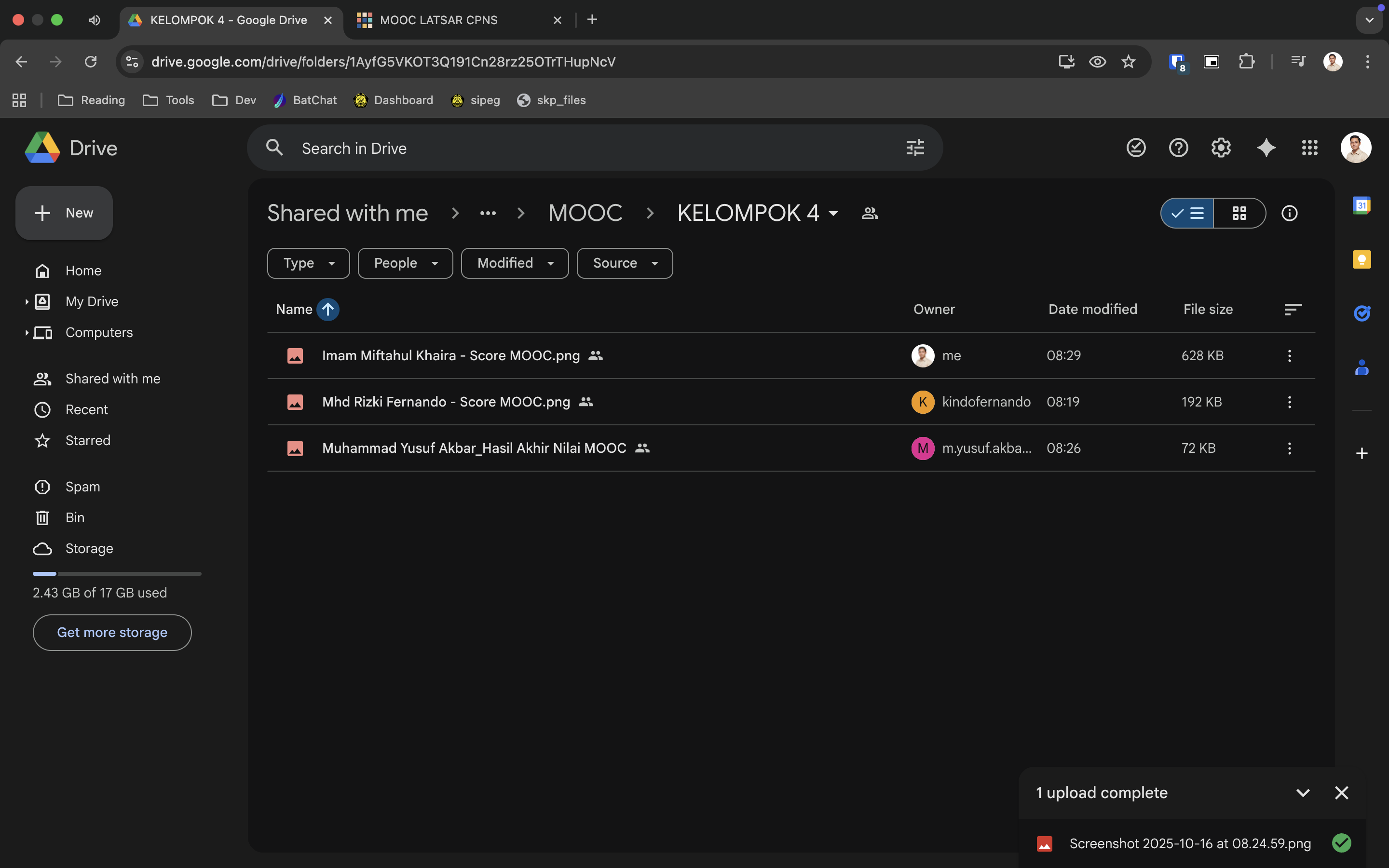This screenshot has width=1389, height=868.
Task: Open Shared with me in sidebar
Action: click(x=112, y=379)
